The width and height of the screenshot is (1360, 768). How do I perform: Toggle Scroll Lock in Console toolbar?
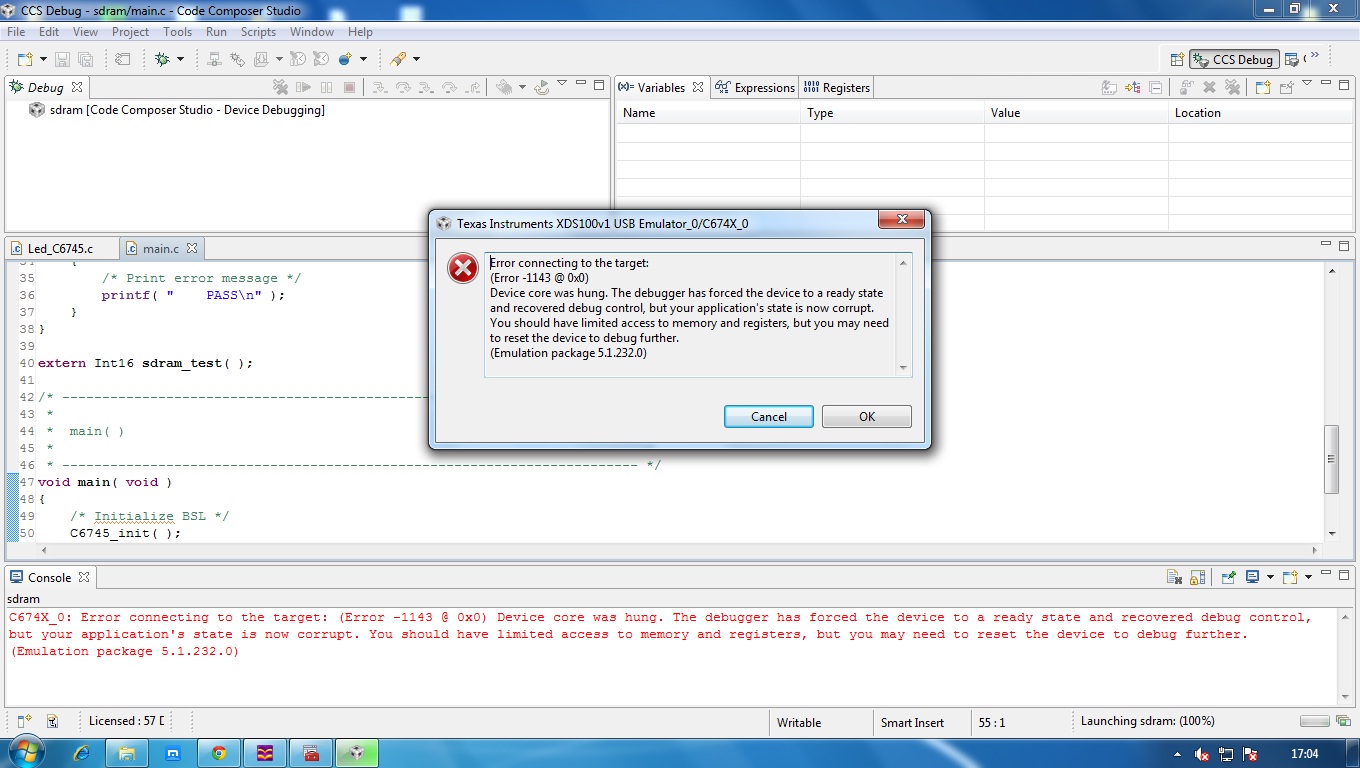[x=1198, y=577]
